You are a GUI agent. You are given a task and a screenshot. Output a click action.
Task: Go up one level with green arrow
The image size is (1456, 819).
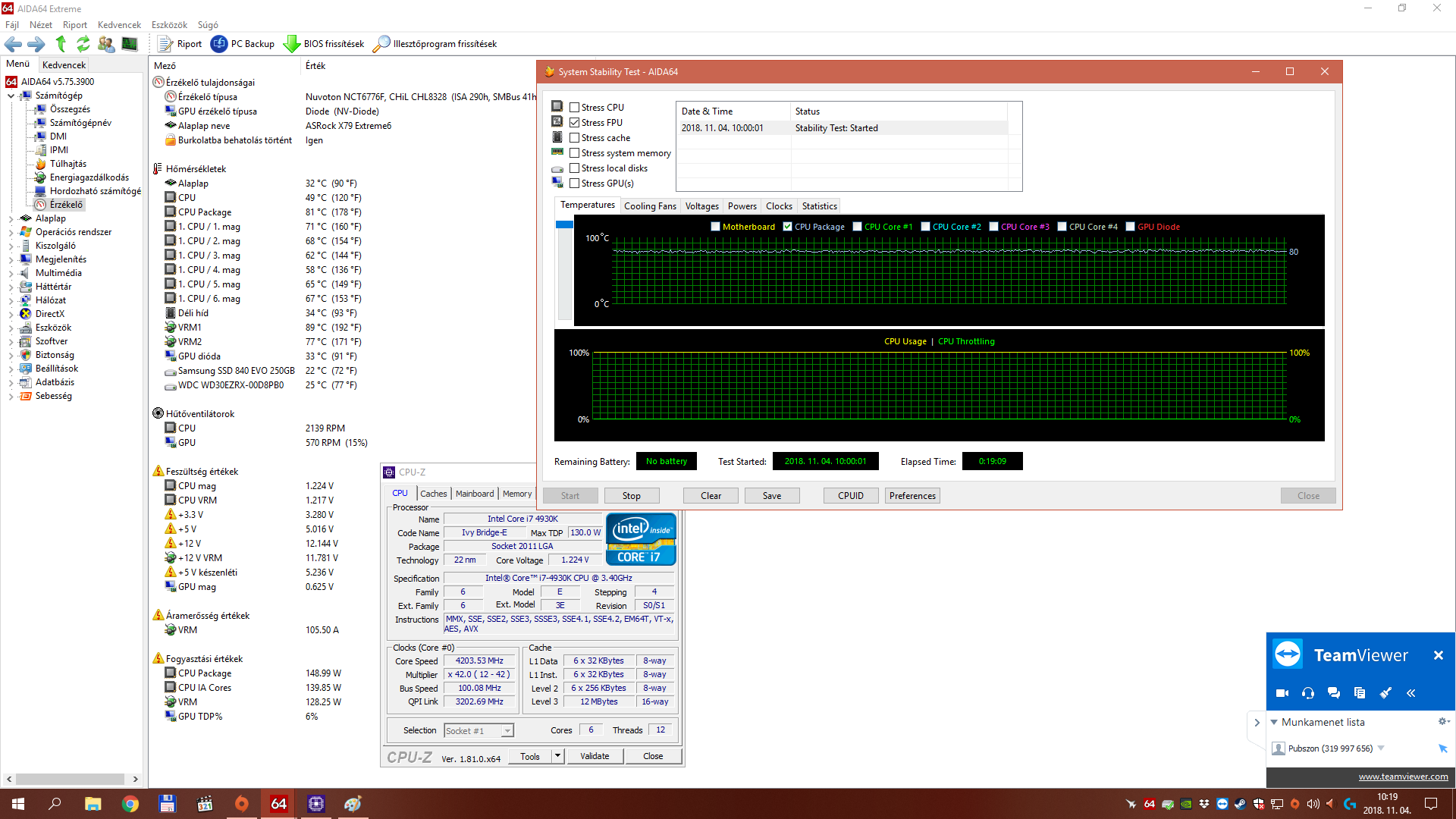tap(61, 44)
